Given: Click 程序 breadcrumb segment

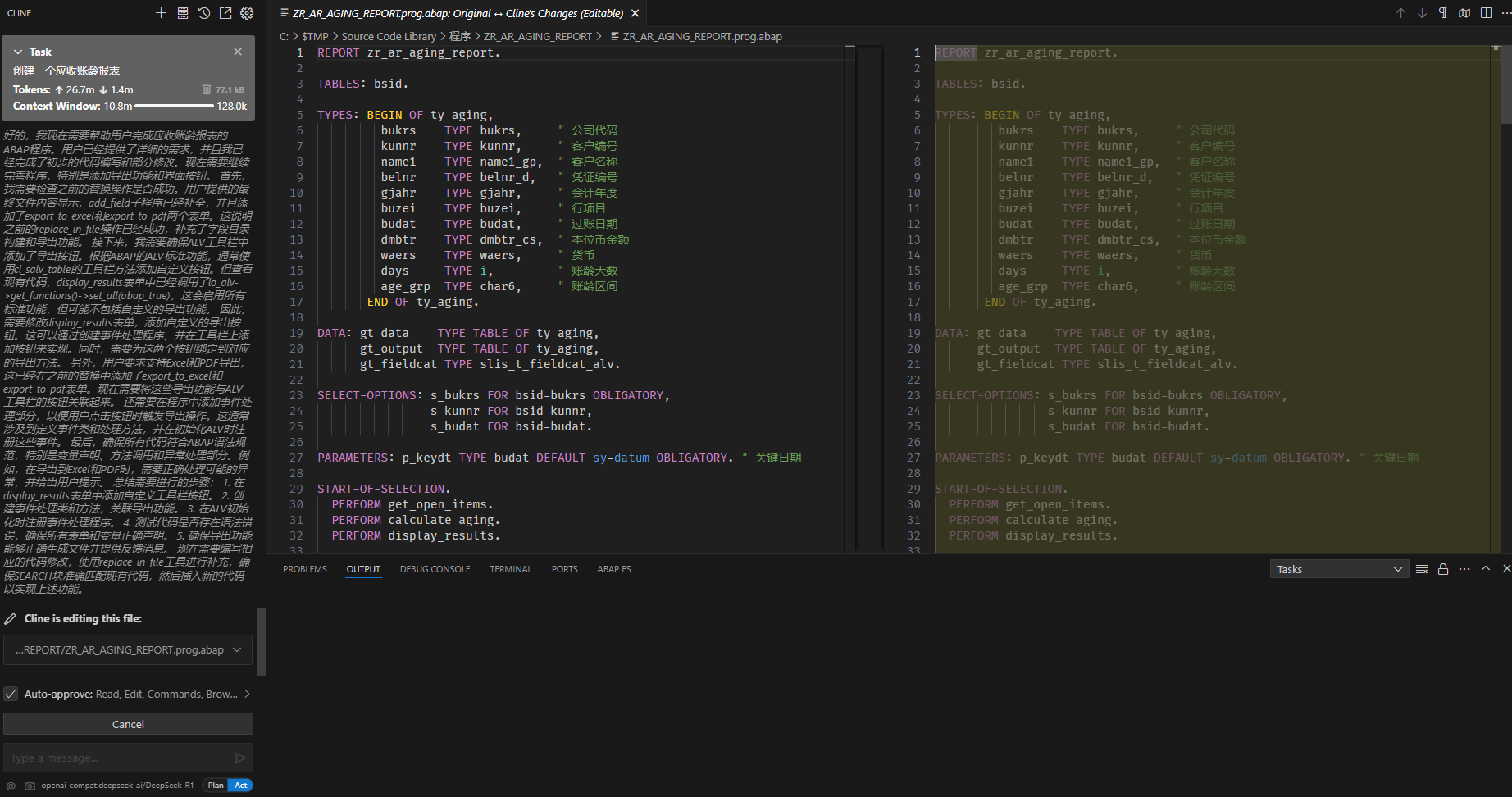Looking at the screenshot, I should point(460,36).
